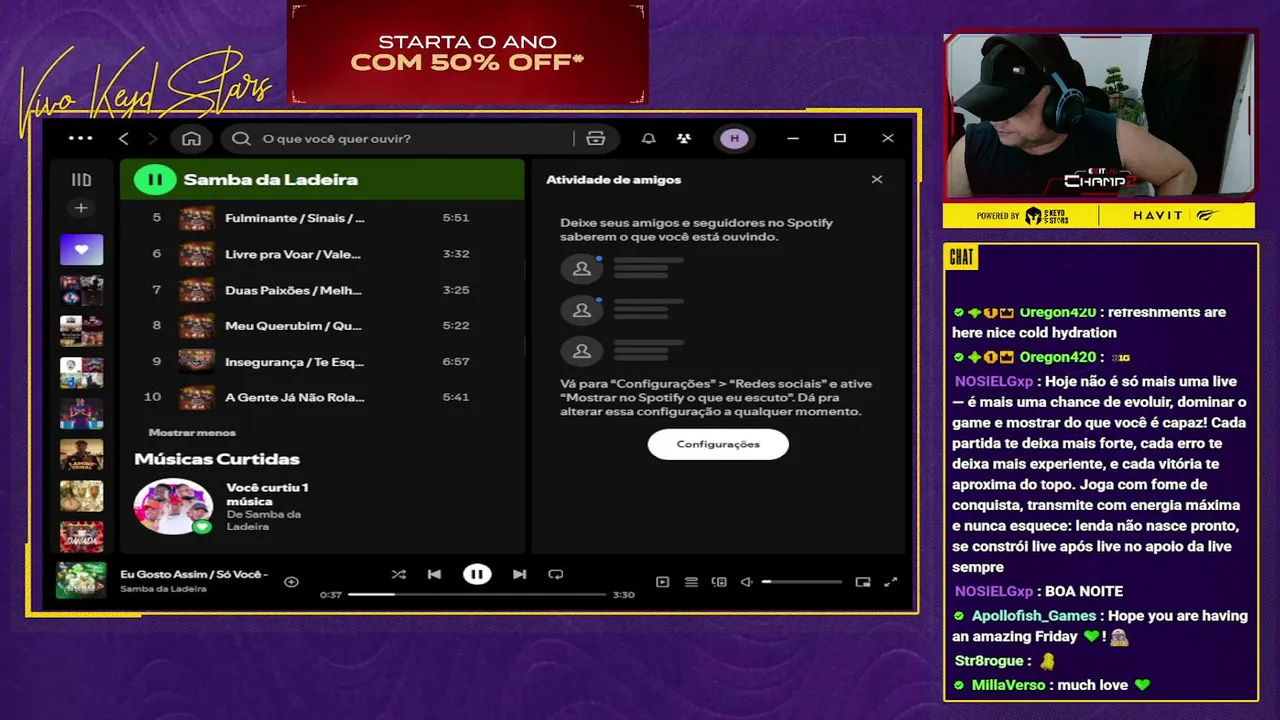
Task: Toggle repeat mode
Action: click(x=556, y=574)
